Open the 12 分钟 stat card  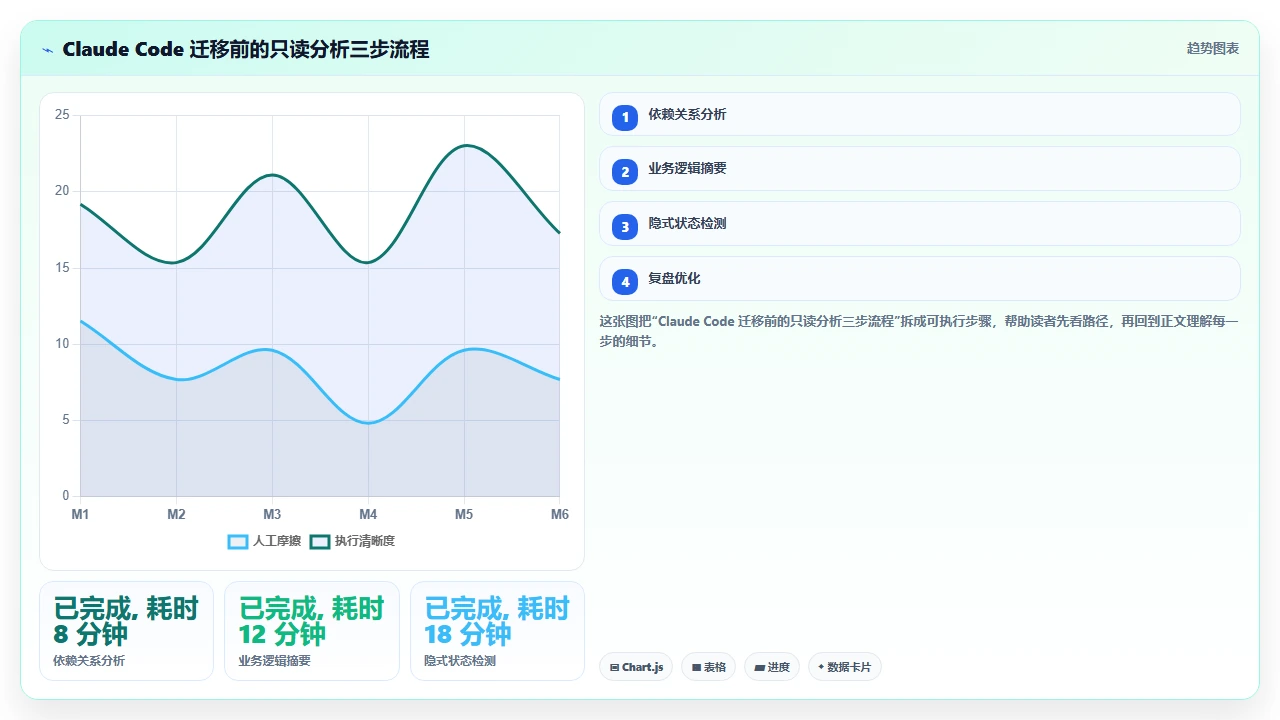click(x=312, y=631)
